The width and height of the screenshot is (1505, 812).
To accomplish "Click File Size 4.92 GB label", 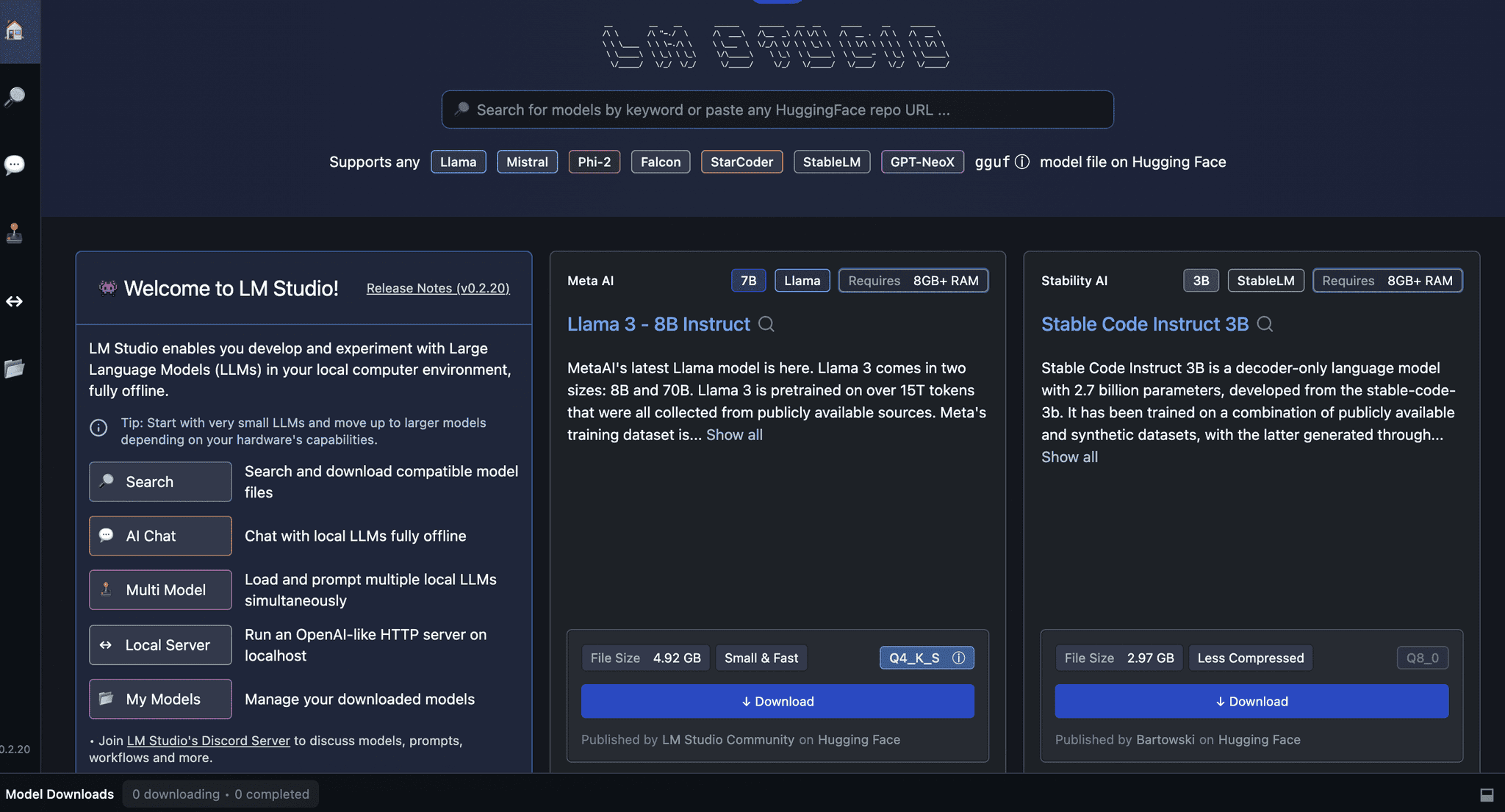I will [645, 658].
